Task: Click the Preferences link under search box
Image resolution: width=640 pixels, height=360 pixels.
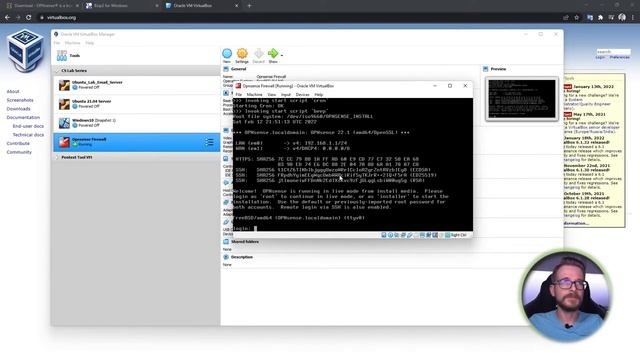Action: click(x=620, y=58)
